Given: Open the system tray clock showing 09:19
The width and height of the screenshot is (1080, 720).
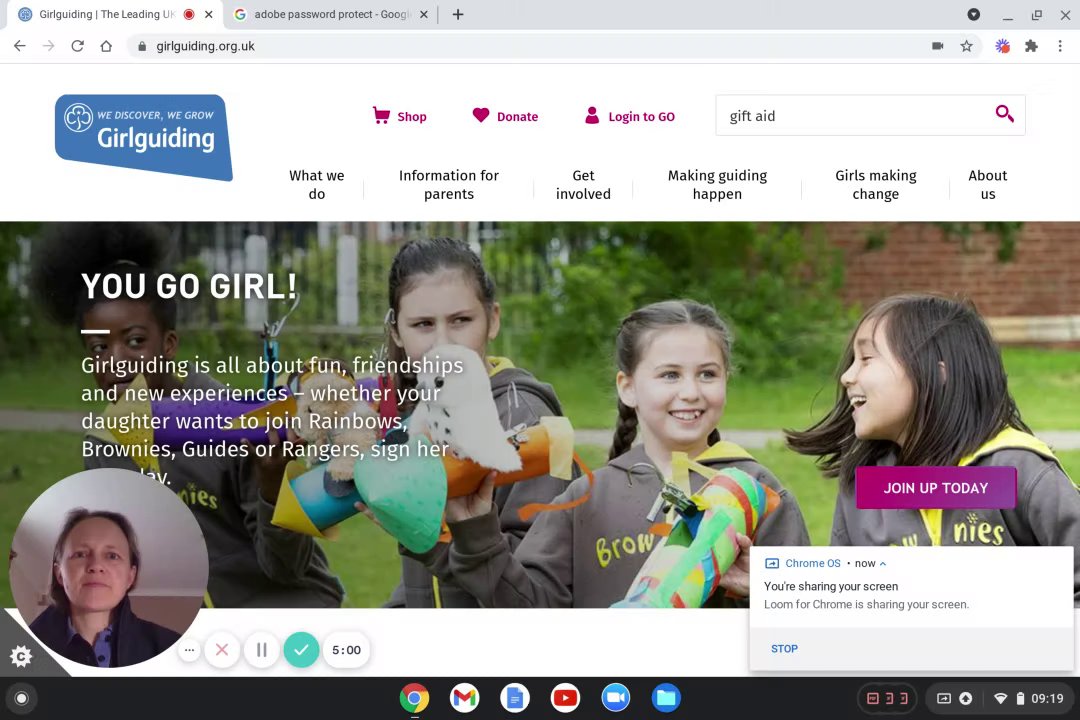Looking at the screenshot, I should point(1047,699).
